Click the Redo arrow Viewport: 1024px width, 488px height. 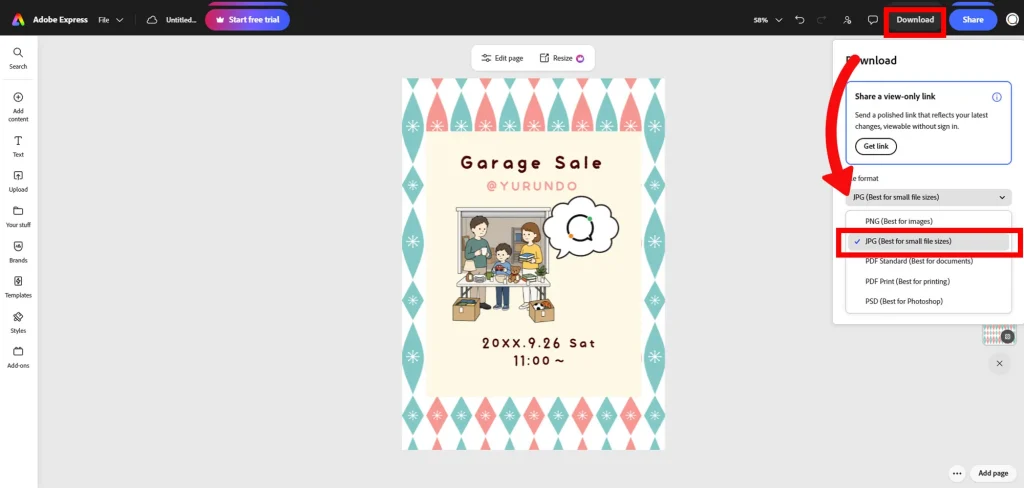[822, 20]
